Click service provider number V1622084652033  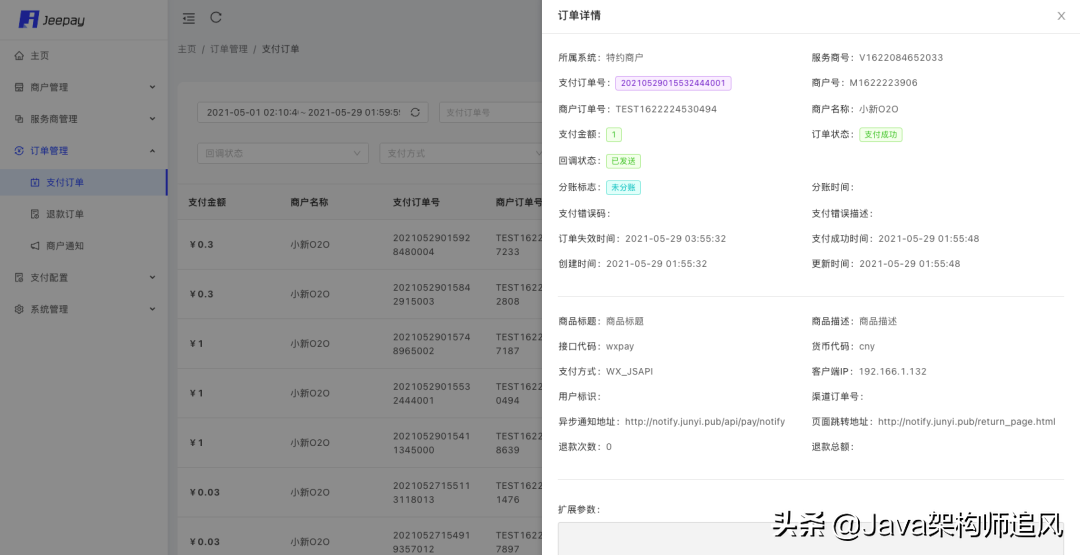click(x=901, y=57)
